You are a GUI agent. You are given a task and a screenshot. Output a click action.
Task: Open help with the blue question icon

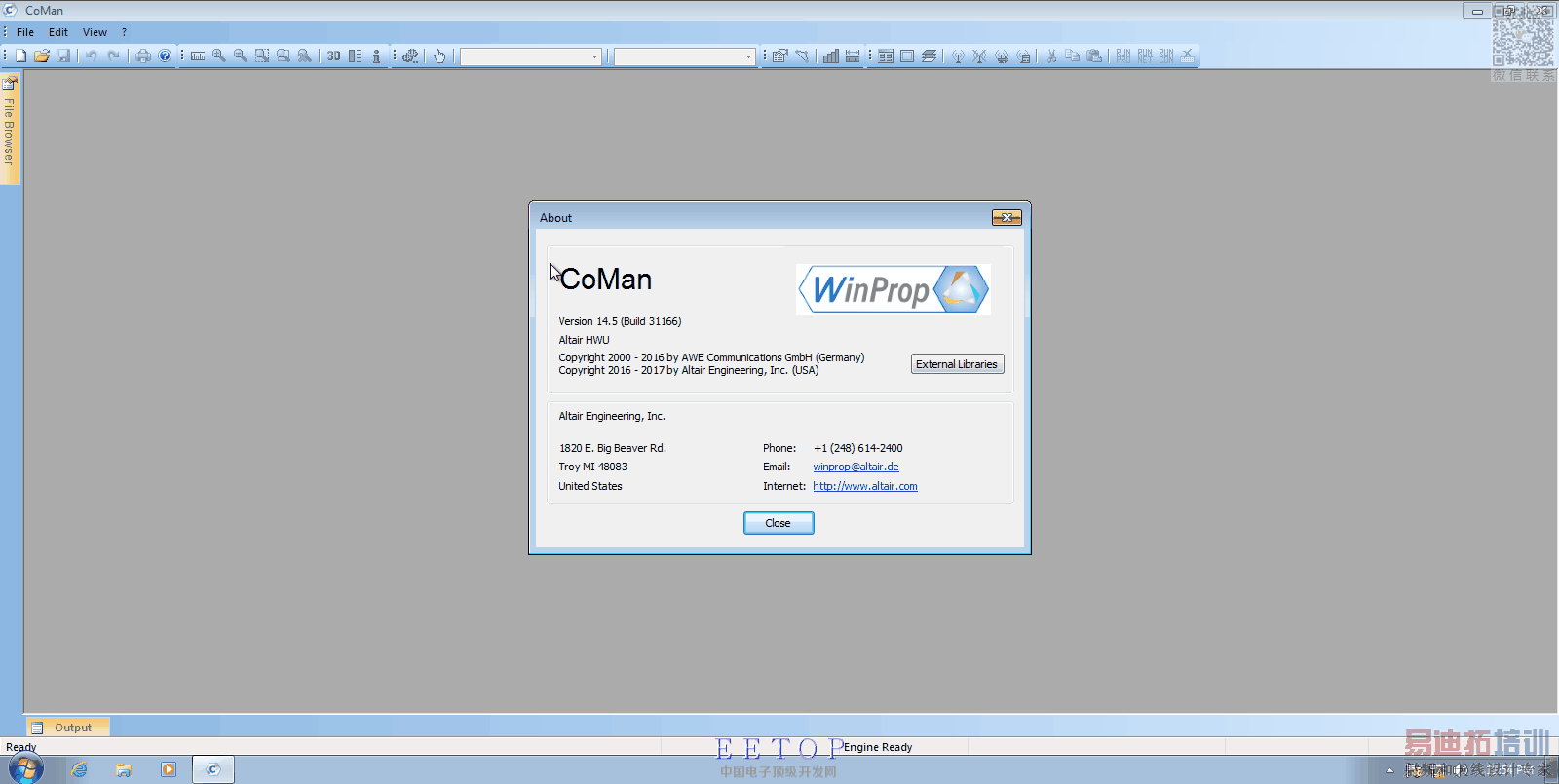tap(165, 56)
